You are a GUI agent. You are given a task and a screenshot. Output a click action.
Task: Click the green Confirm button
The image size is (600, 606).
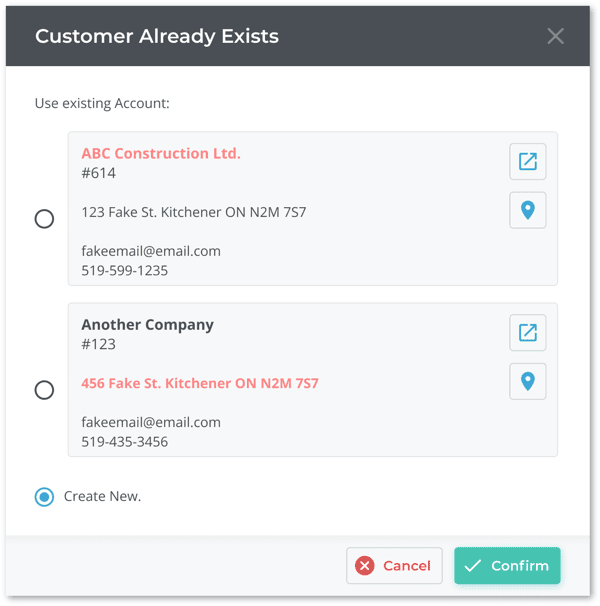pyautogui.click(x=507, y=566)
